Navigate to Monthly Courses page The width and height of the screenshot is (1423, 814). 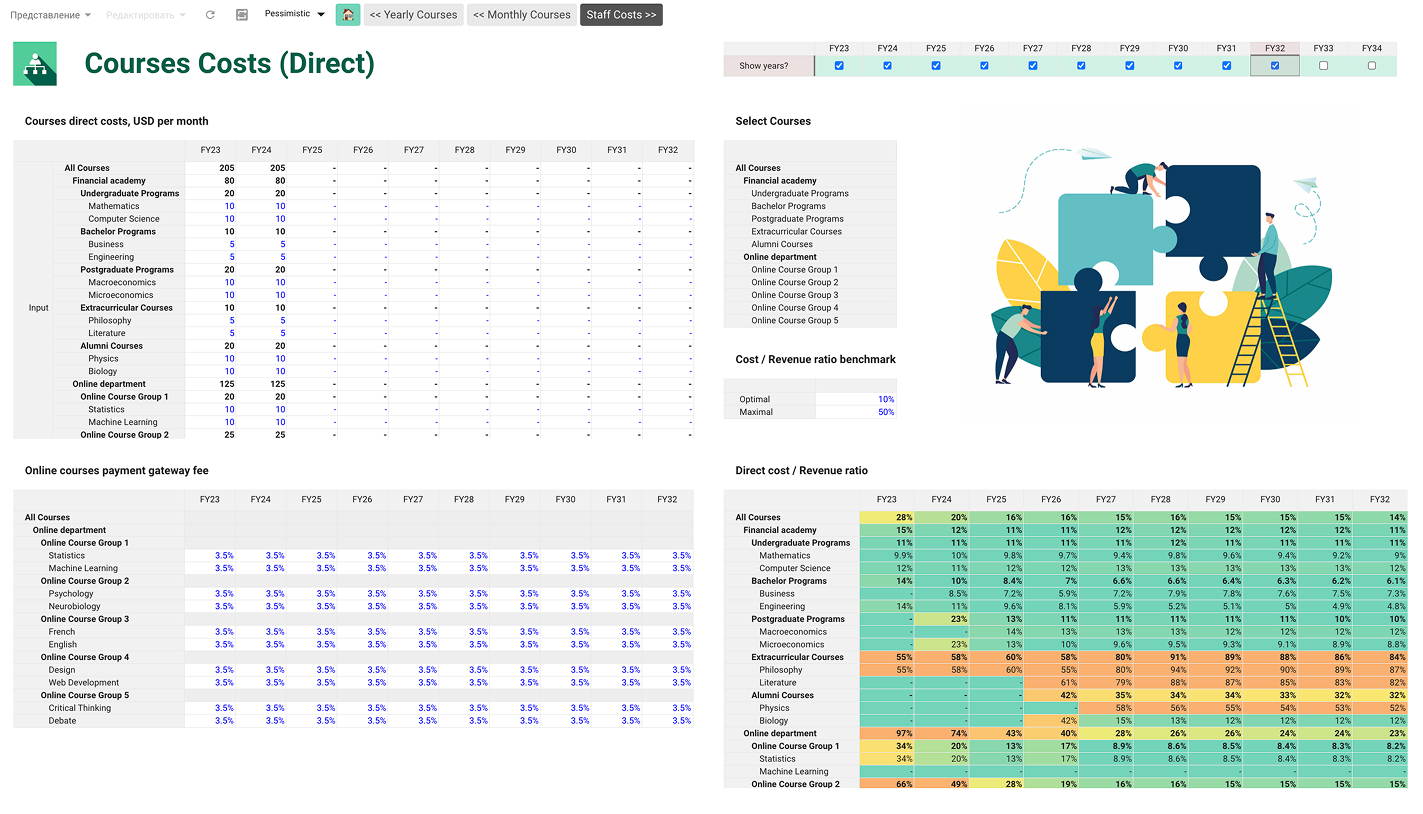[521, 15]
